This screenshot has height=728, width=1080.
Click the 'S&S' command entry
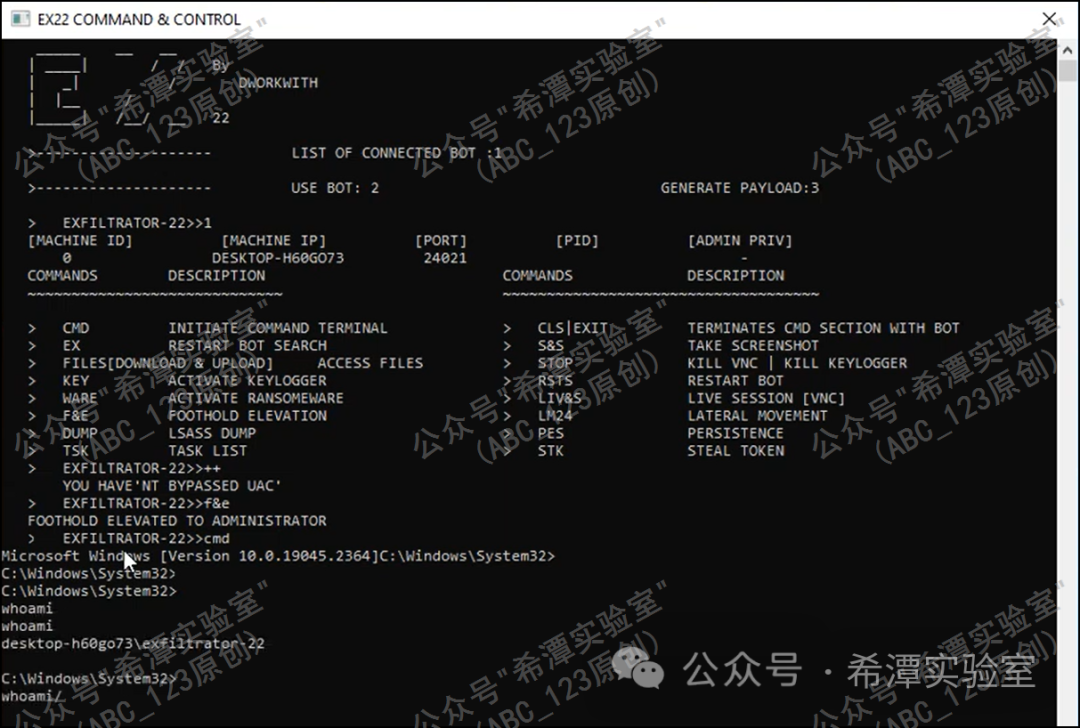pos(550,346)
